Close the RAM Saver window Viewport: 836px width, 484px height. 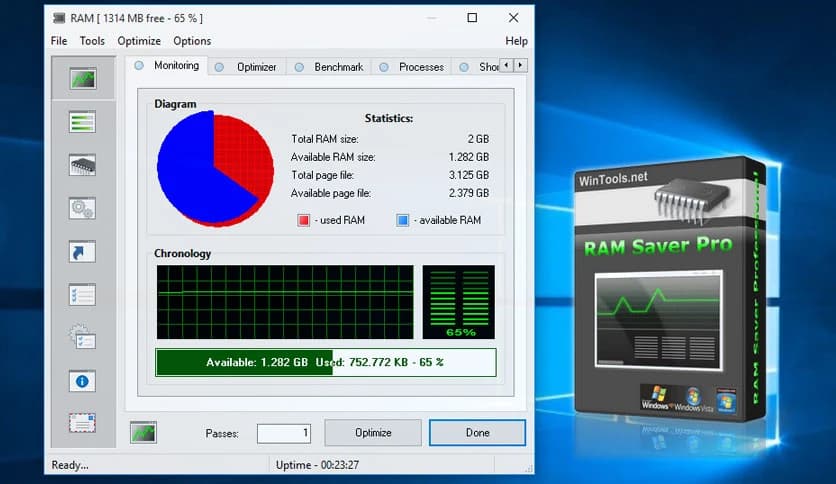513,18
